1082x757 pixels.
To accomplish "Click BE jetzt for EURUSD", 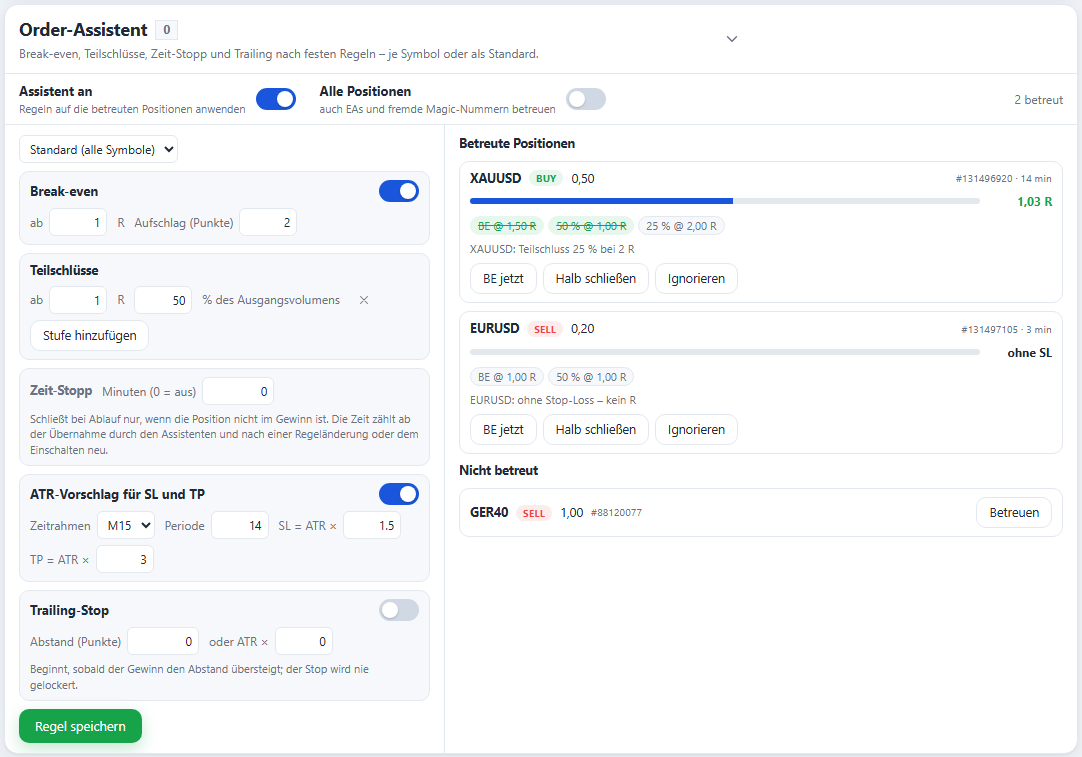I will [503, 429].
